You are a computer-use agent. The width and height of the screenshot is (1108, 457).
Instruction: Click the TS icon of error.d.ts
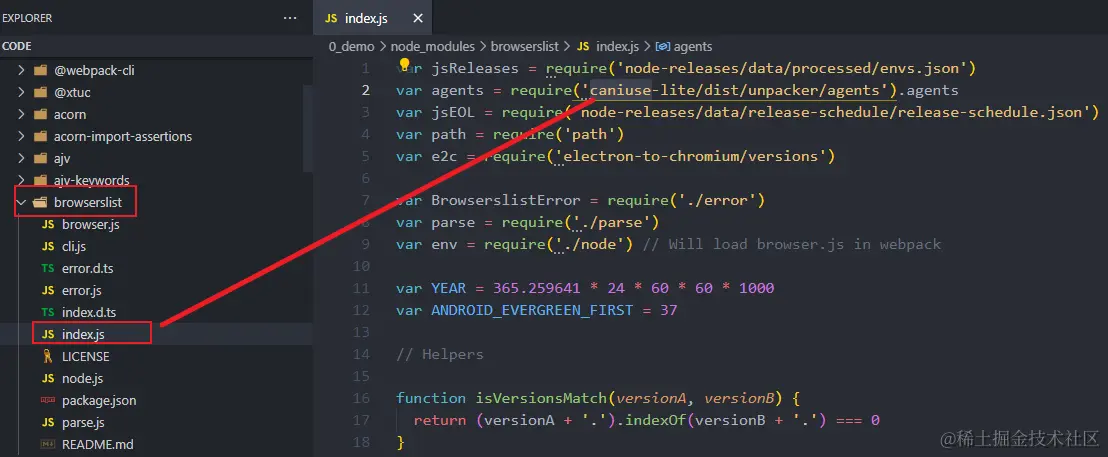(48, 268)
